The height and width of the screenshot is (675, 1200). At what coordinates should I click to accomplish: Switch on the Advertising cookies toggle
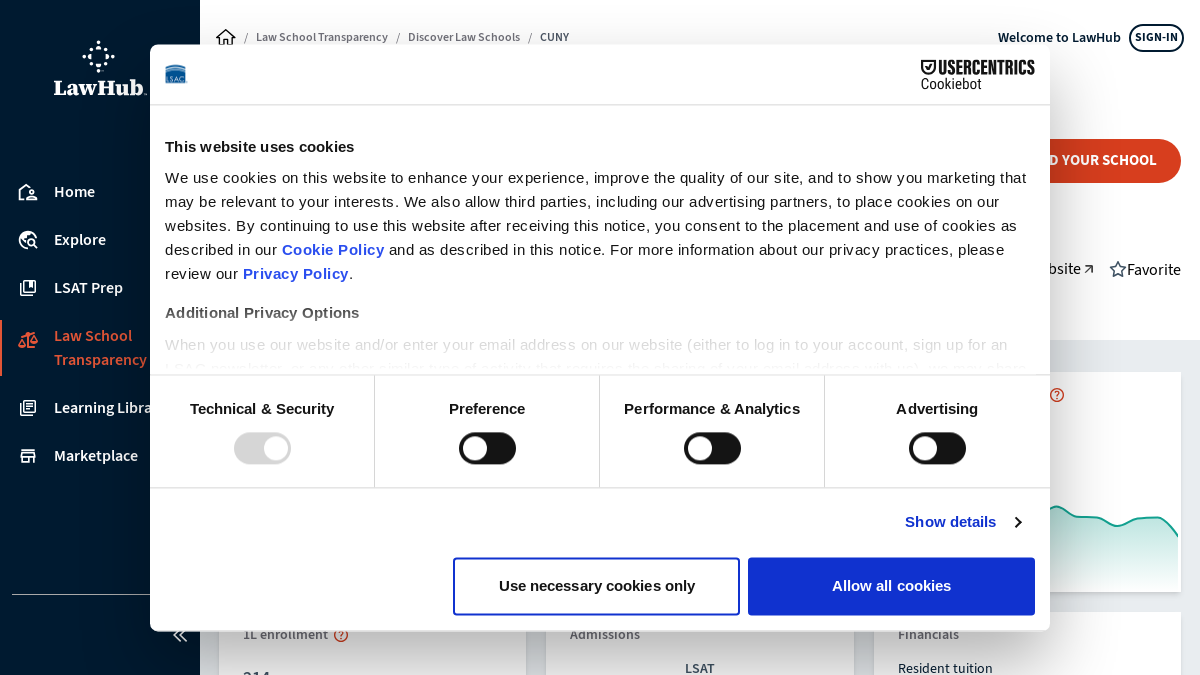[x=937, y=448]
